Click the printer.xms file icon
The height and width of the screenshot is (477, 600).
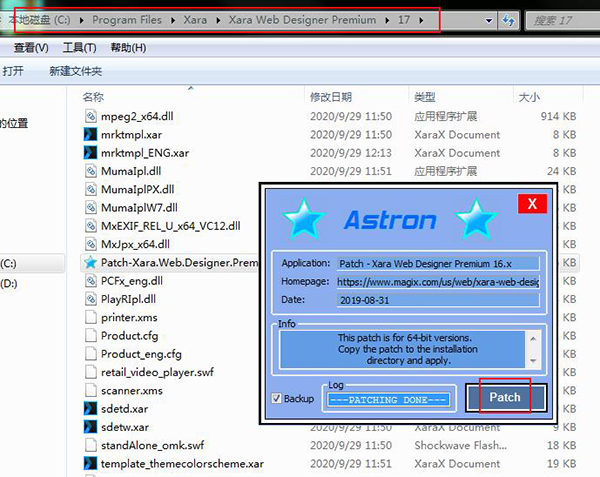pyautogui.click(x=91, y=317)
